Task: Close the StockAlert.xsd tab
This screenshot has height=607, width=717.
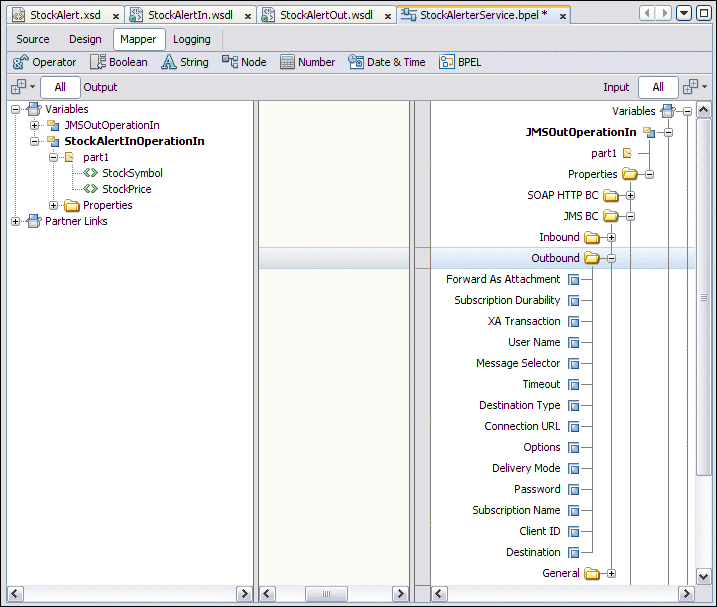Action: [x=116, y=16]
